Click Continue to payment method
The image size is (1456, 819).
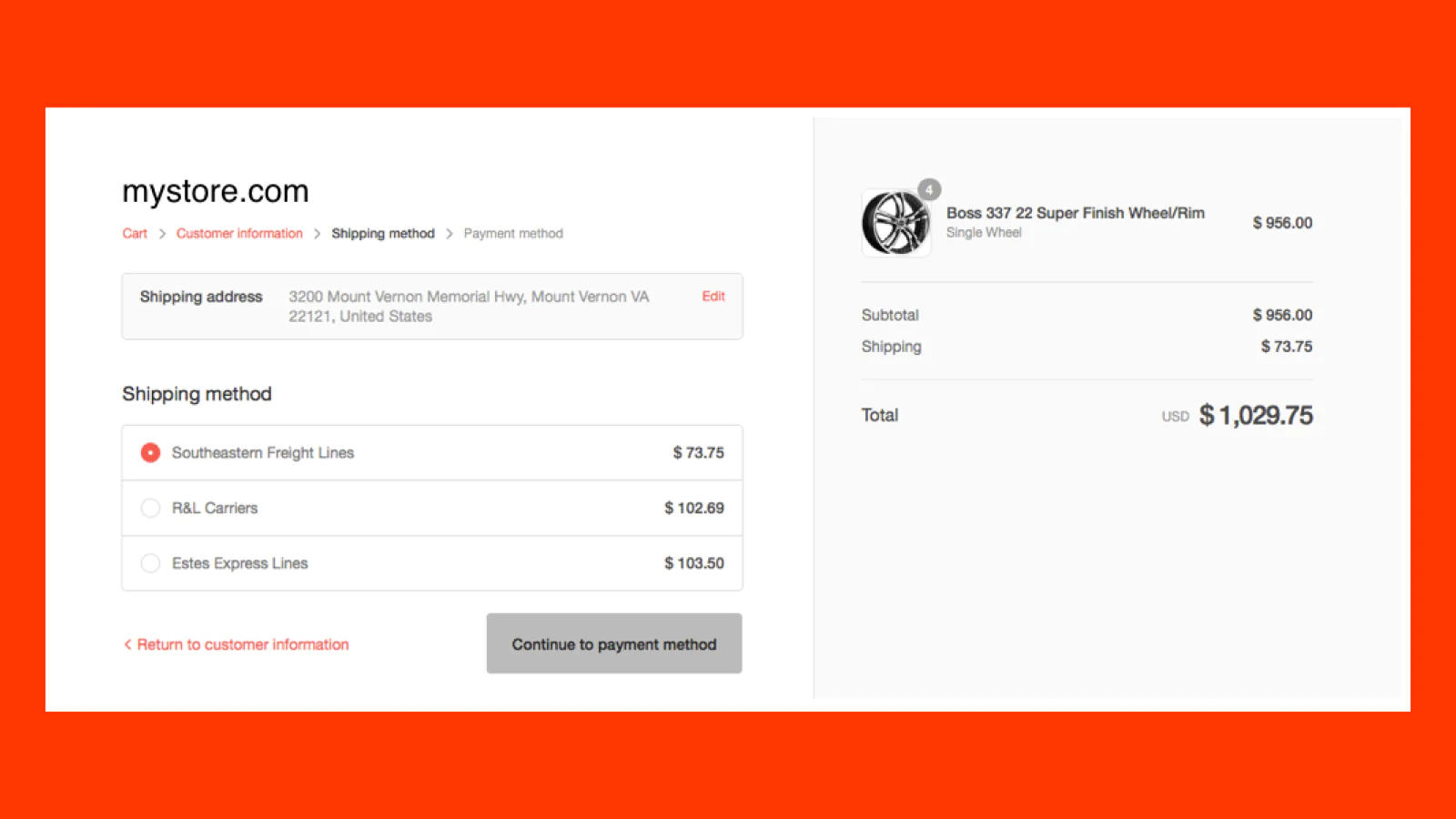[613, 643]
